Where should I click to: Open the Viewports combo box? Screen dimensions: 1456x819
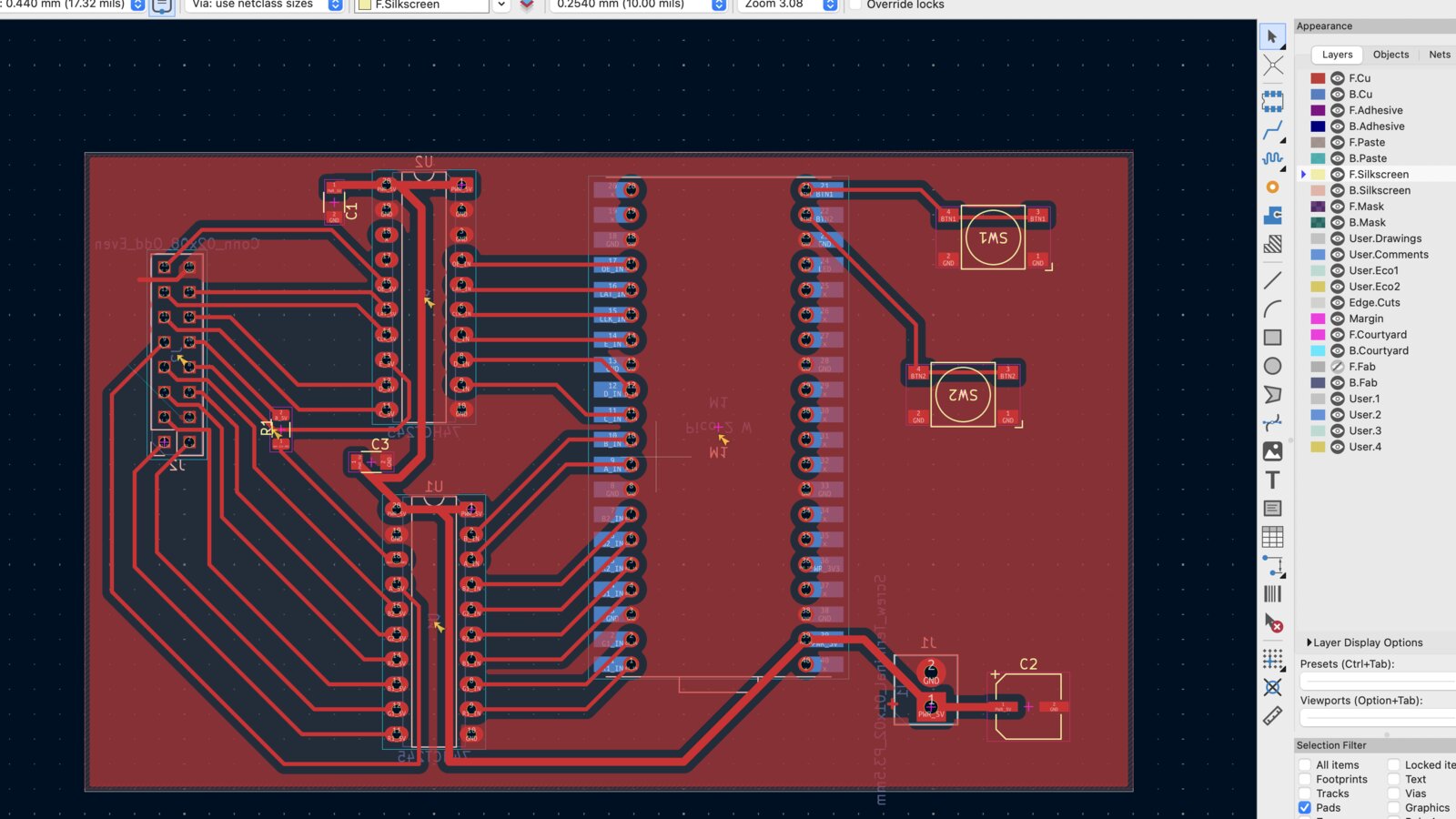click(x=1378, y=718)
